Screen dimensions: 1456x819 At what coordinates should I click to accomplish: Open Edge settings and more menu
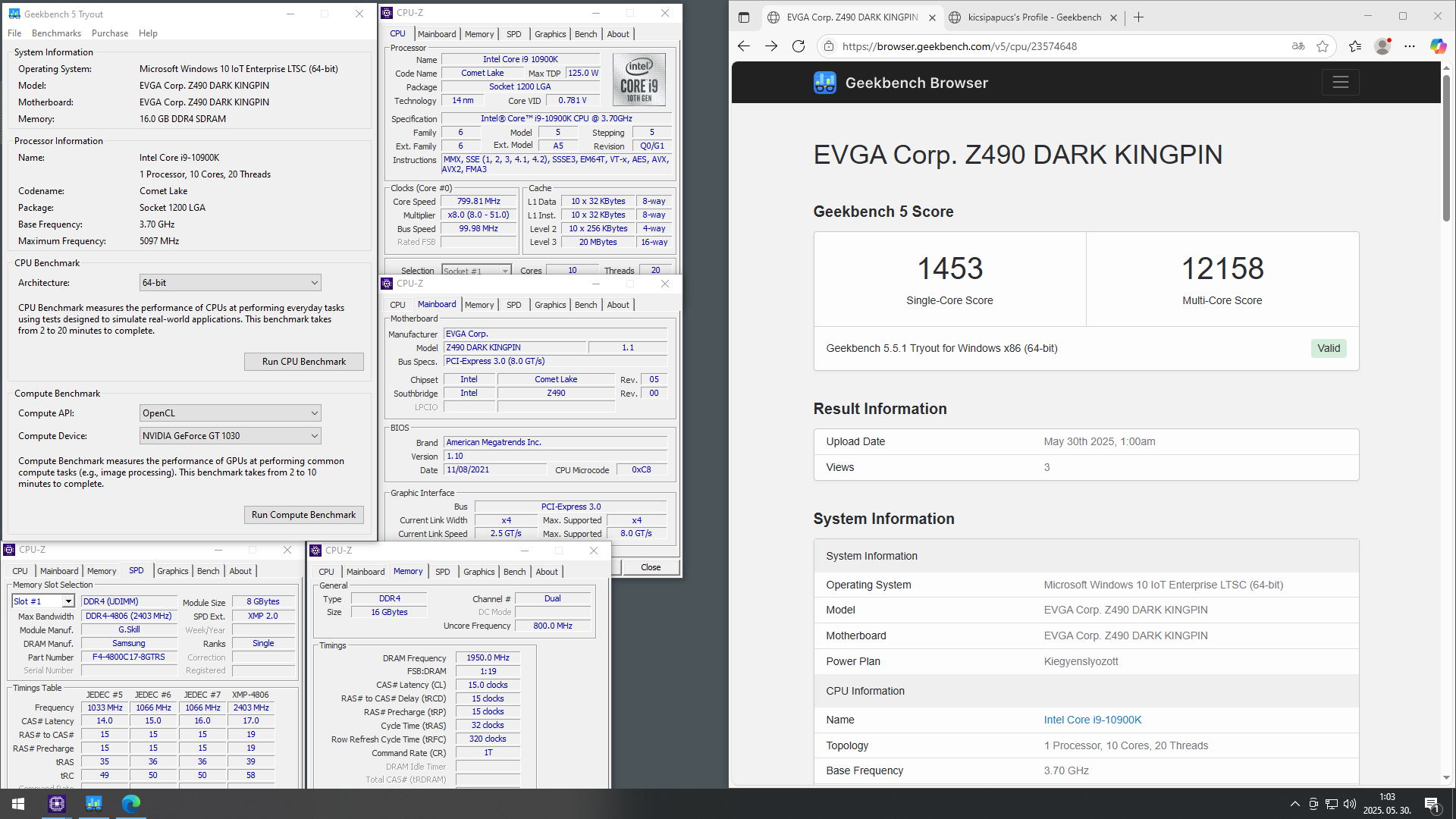click(x=1410, y=46)
